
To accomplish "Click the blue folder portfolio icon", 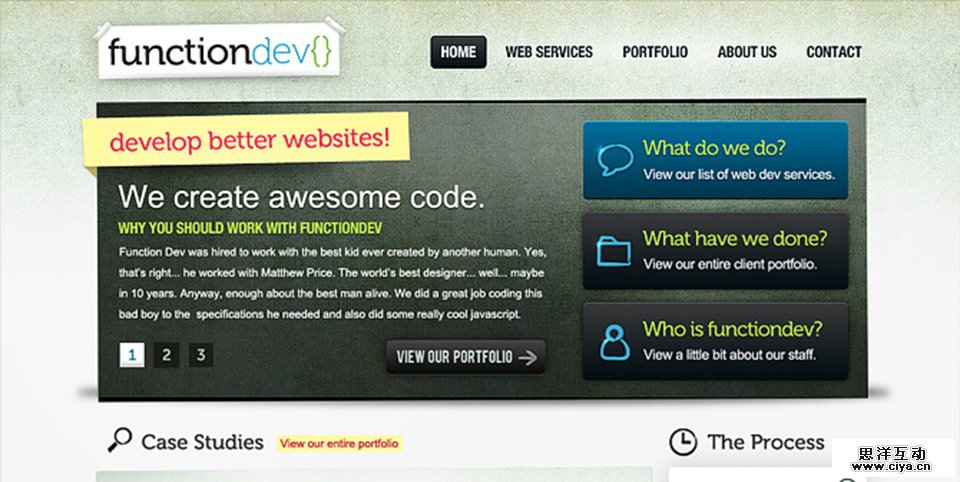I will [613, 250].
